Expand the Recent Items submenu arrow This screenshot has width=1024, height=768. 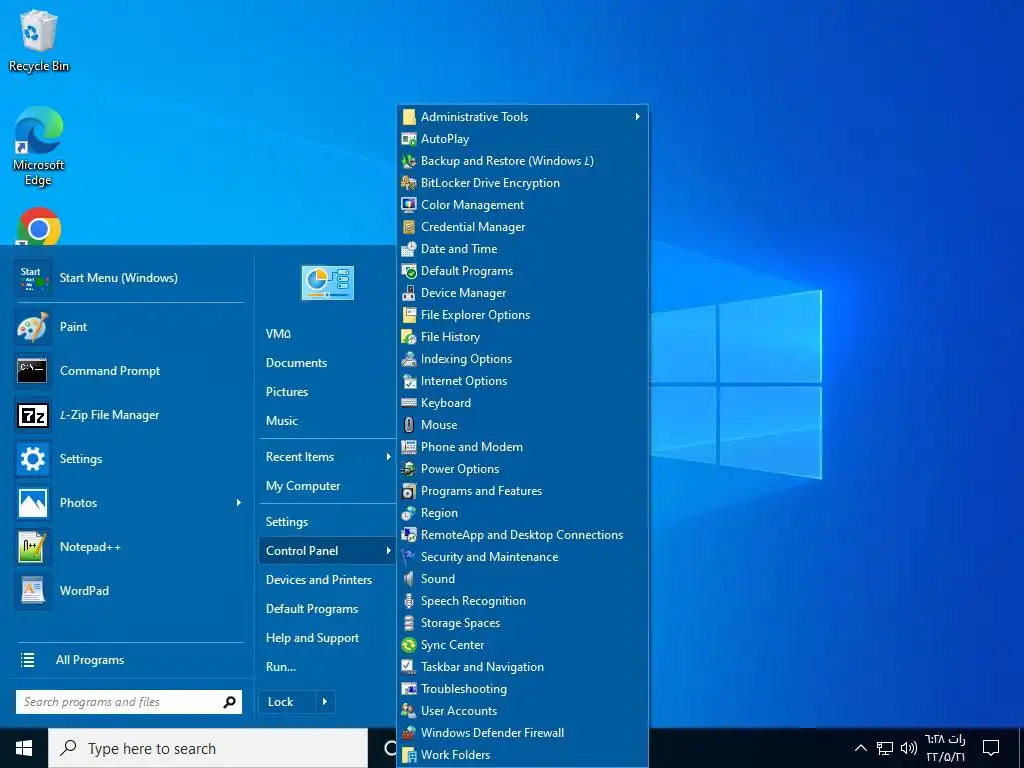(x=389, y=457)
